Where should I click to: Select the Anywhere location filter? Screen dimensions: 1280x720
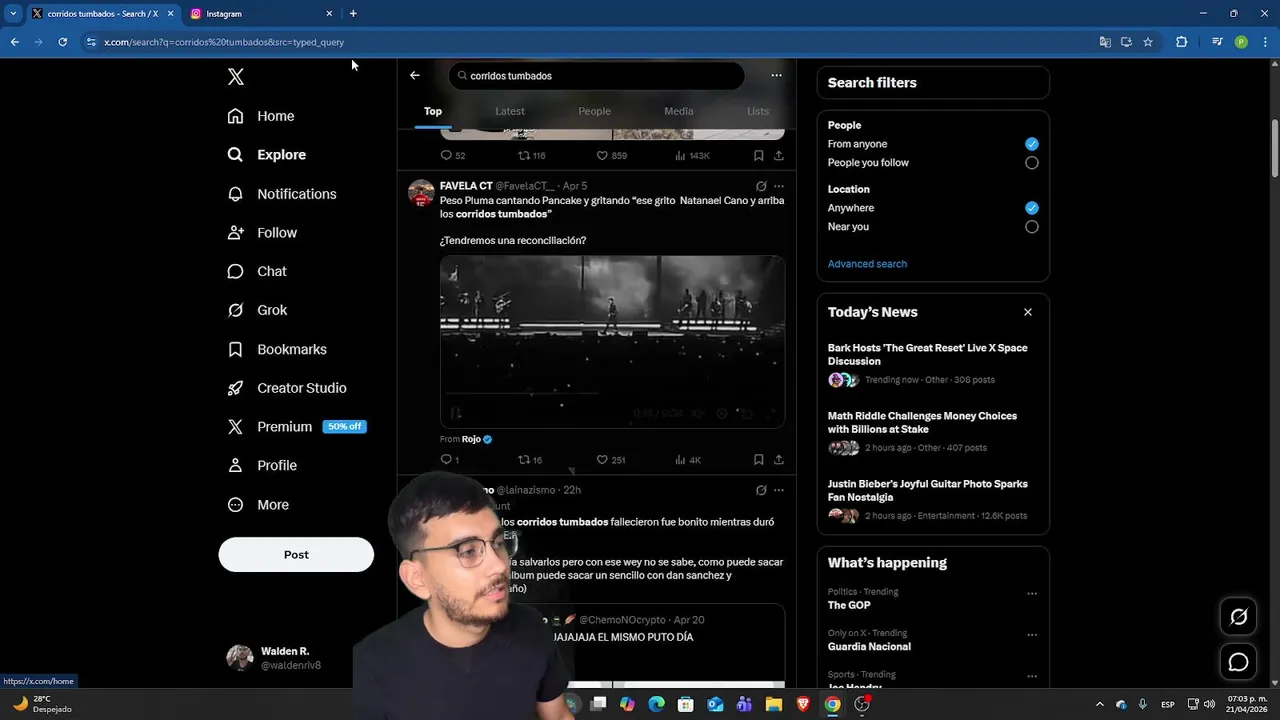[1032, 208]
